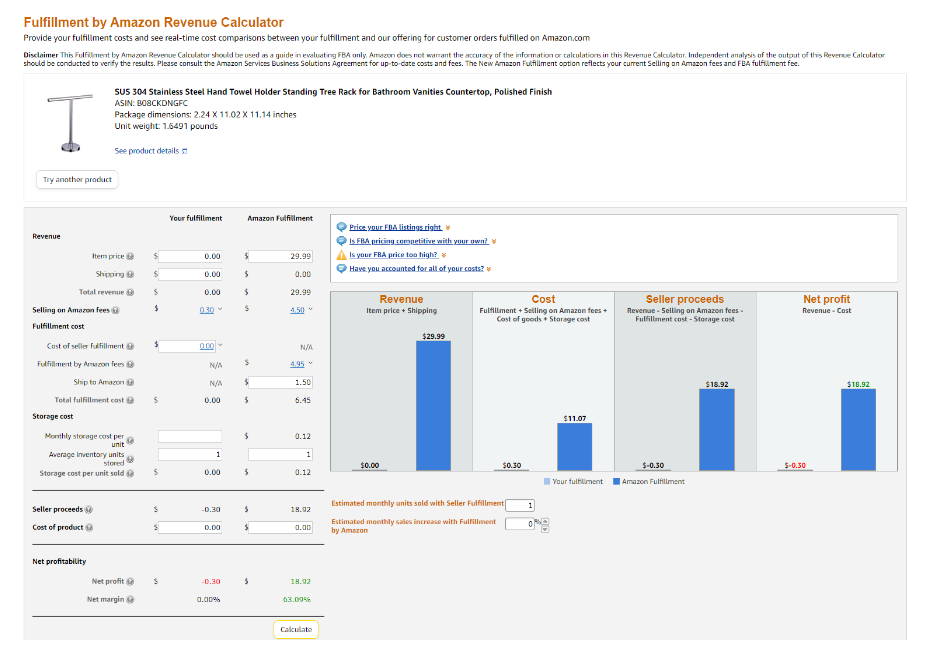Click the help icon next to Total revenue
933x664 pixels.
pyautogui.click(x=130, y=292)
